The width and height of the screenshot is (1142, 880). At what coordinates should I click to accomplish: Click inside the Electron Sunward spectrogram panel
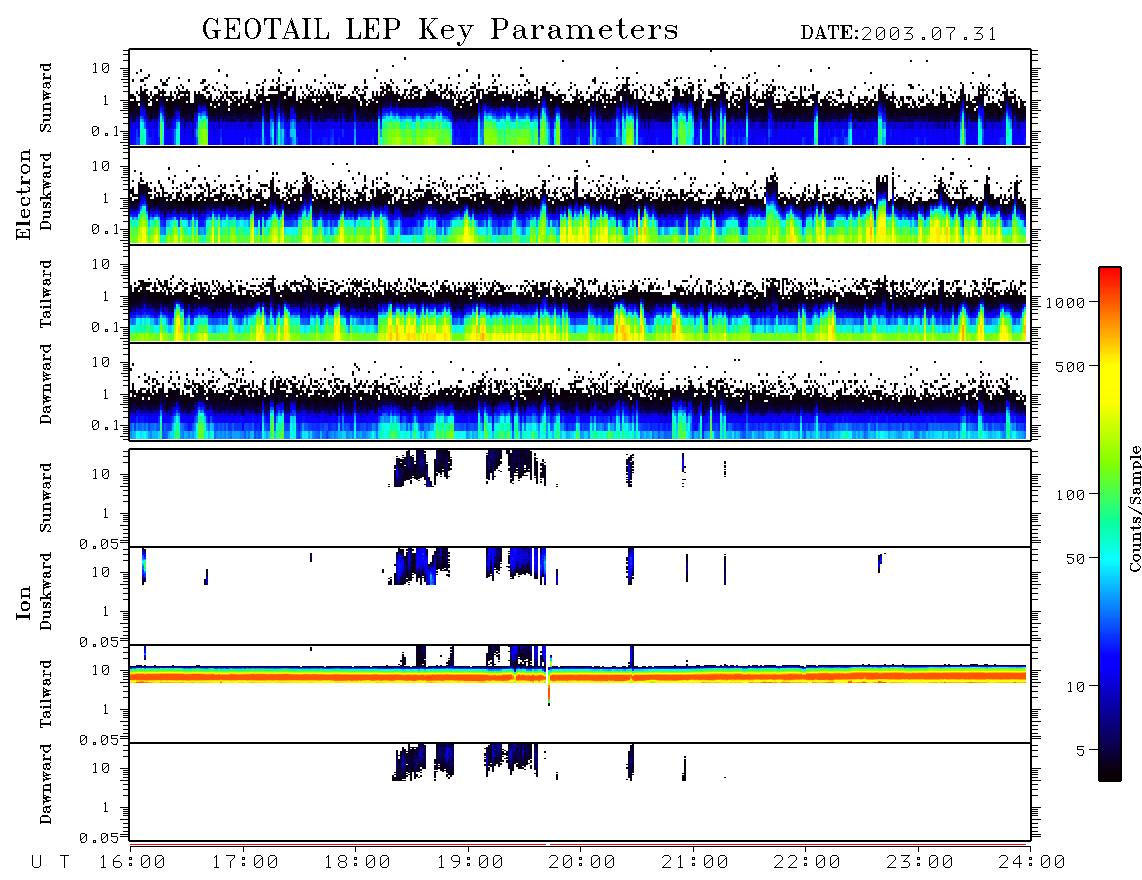point(580,98)
